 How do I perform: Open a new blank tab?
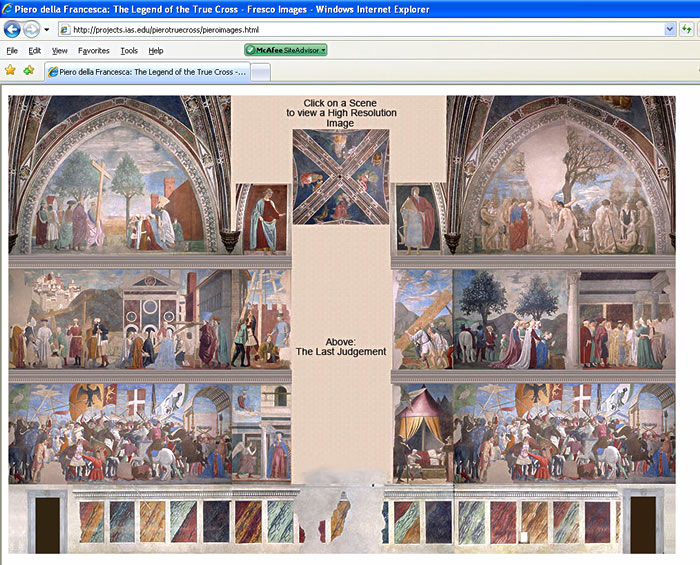[x=260, y=72]
